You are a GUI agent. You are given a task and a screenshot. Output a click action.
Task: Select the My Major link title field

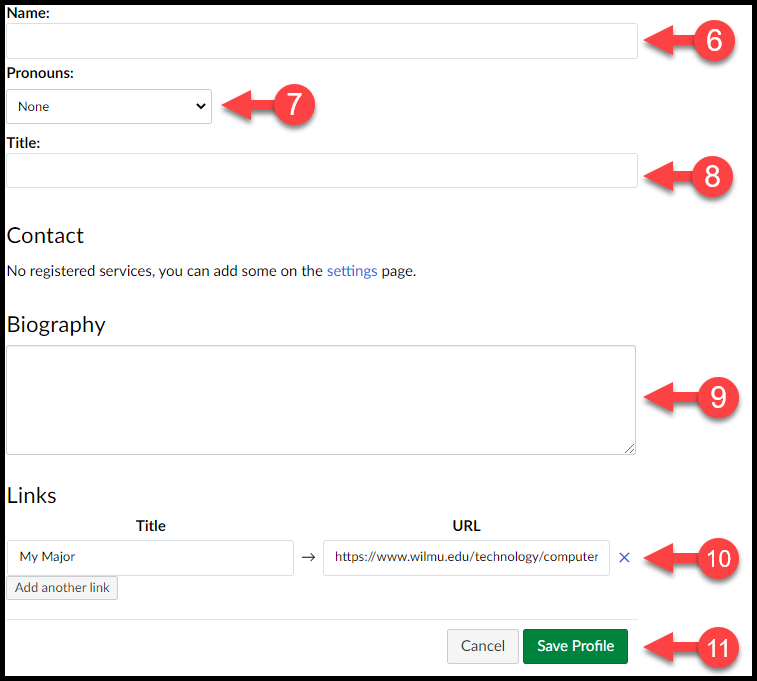(x=150, y=557)
